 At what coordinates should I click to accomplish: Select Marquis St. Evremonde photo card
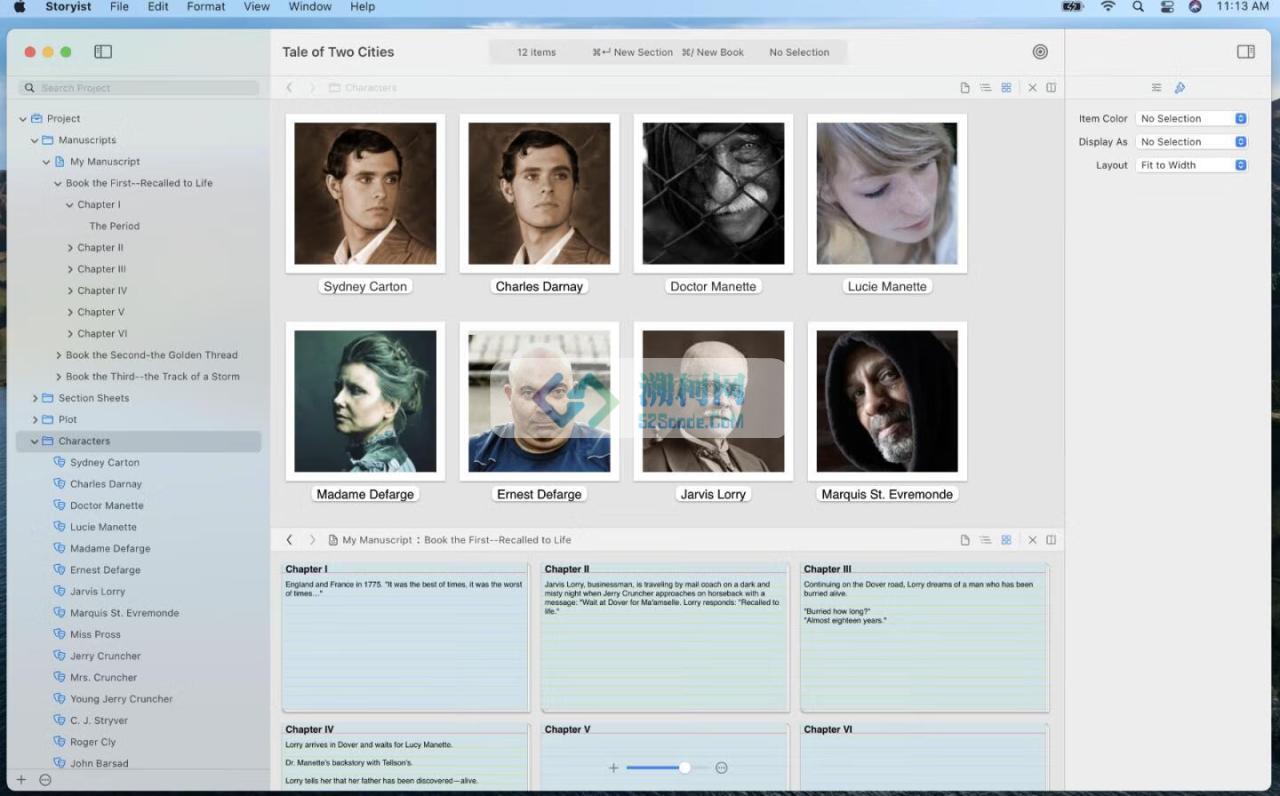click(x=887, y=401)
